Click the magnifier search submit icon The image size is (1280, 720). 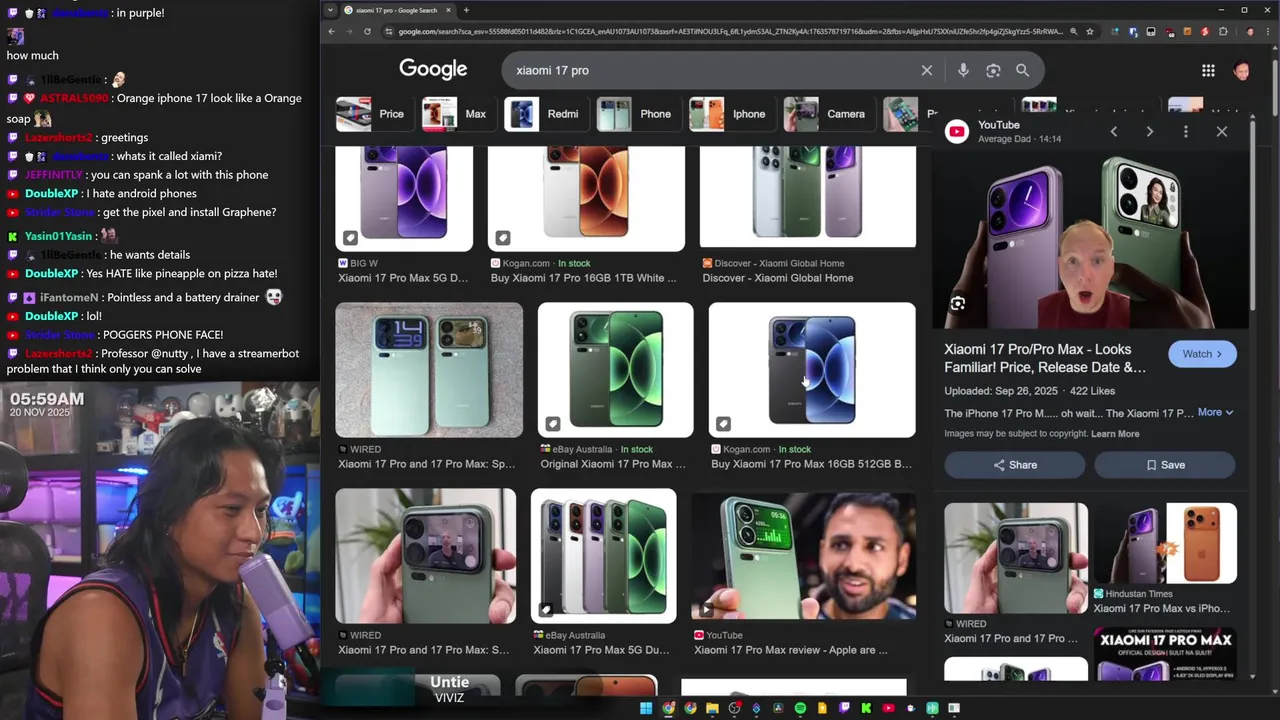[1022, 70]
